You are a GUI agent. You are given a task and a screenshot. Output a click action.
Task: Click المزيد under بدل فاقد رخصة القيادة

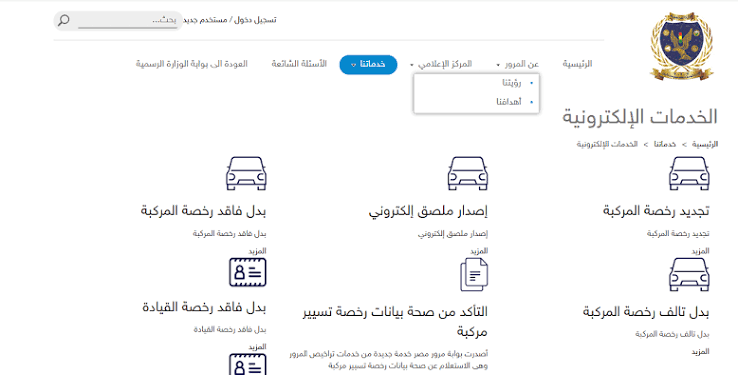pos(257,347)
